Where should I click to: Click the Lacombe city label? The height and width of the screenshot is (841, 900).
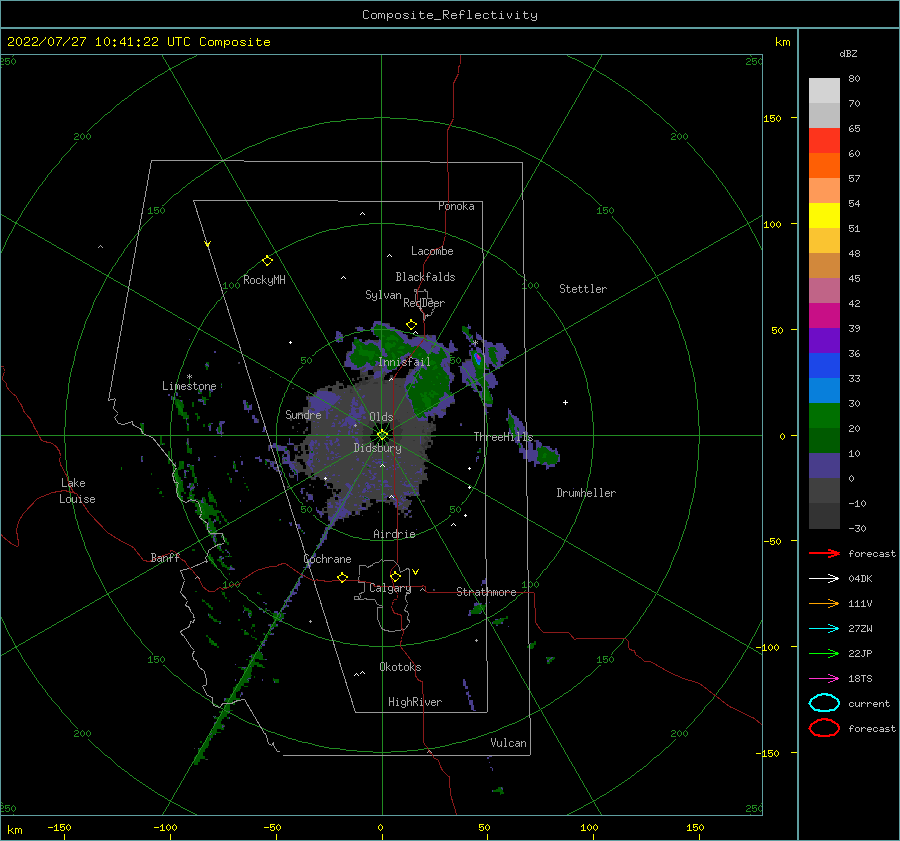pyautogui.click(x=432, y=251)
